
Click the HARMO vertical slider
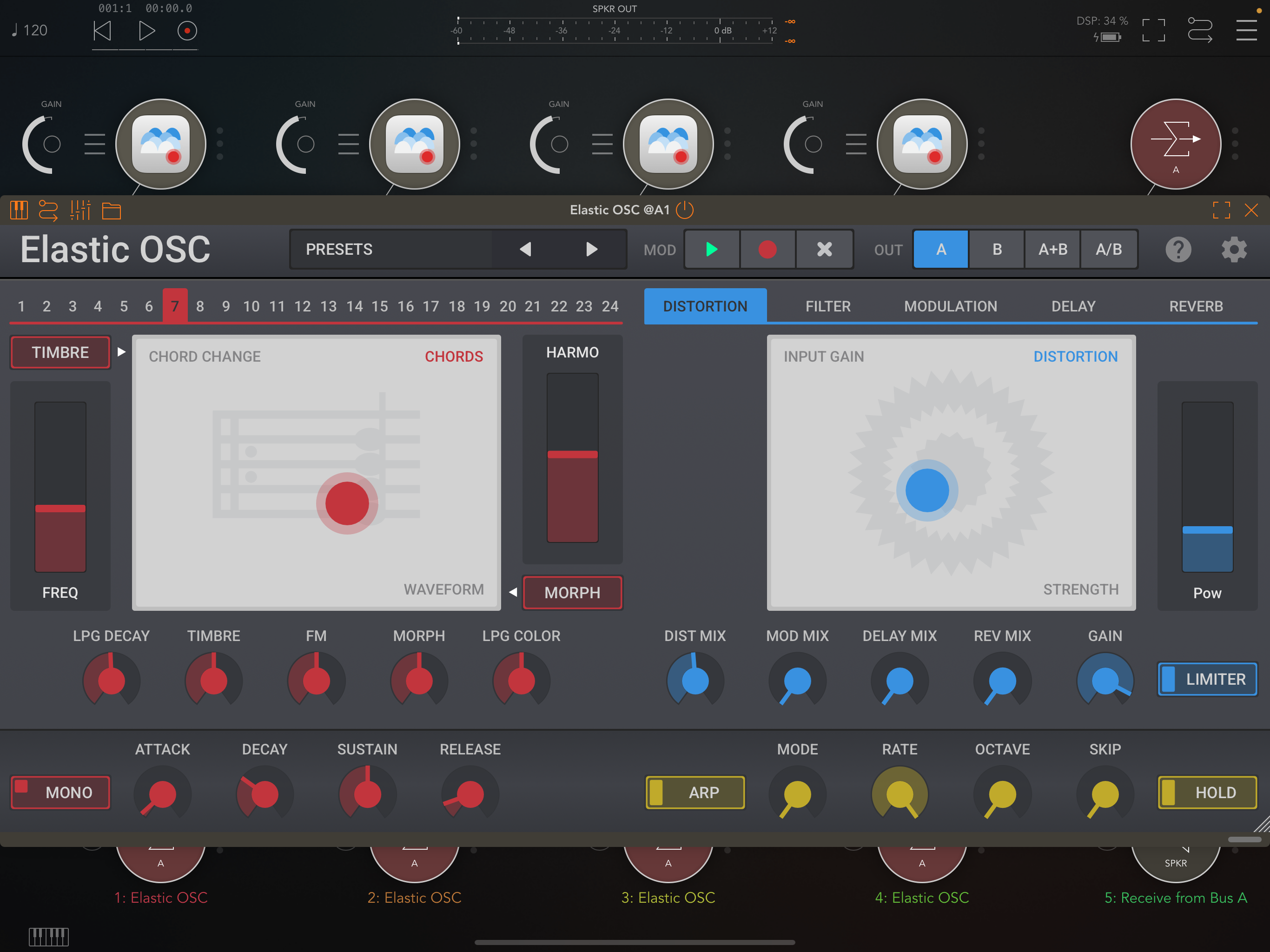click(572, 457)
